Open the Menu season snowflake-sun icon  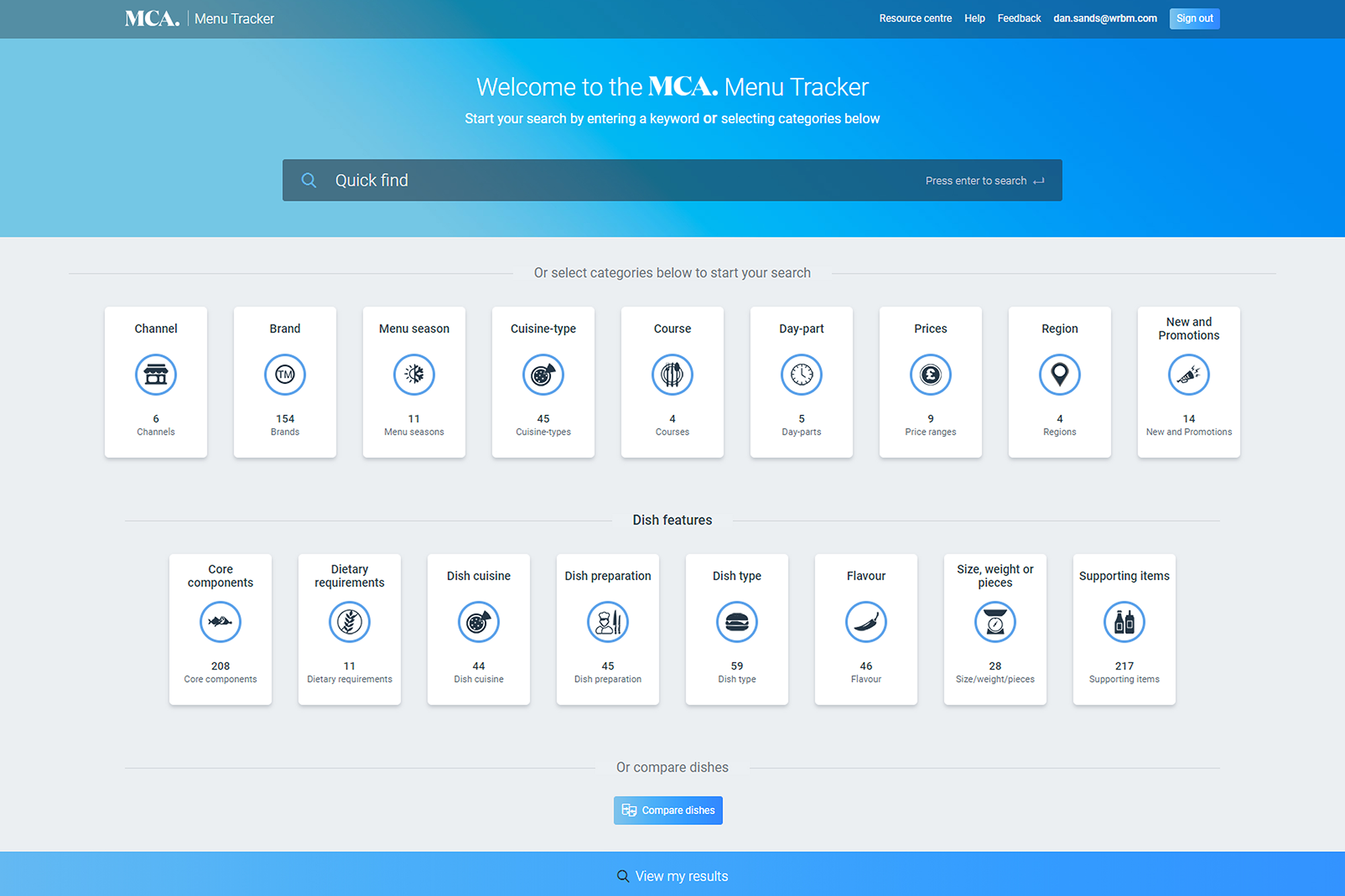tap(414, 374)
